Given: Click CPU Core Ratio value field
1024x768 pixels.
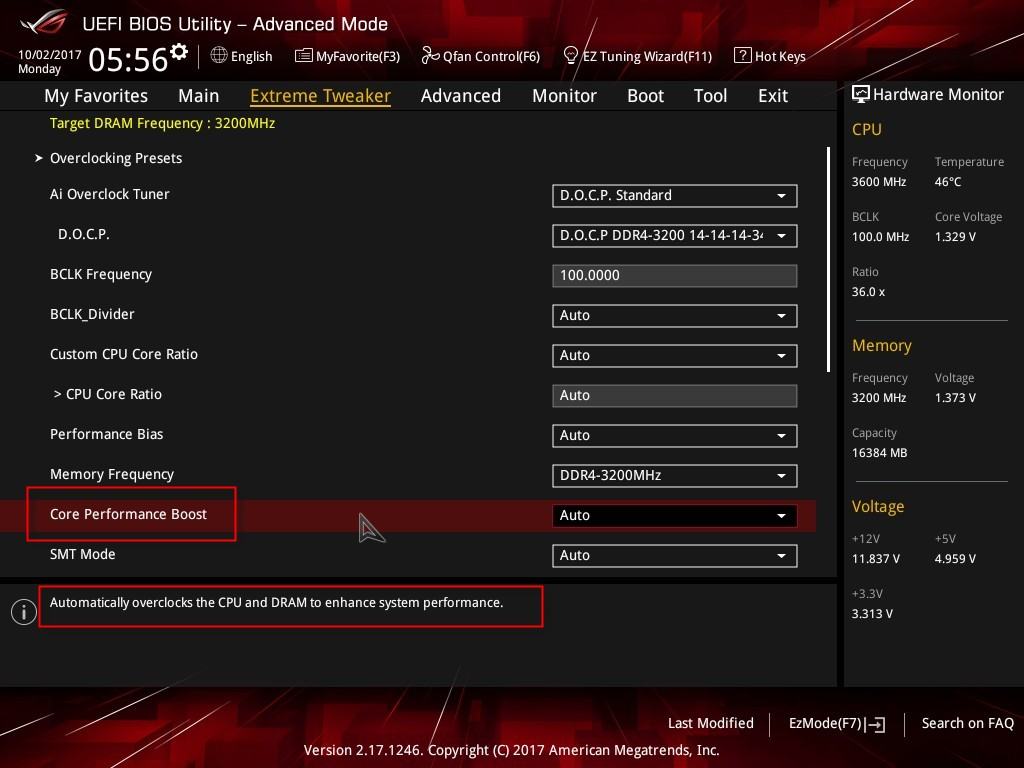Looking at the screenshot, I should (x=675, y=396).
